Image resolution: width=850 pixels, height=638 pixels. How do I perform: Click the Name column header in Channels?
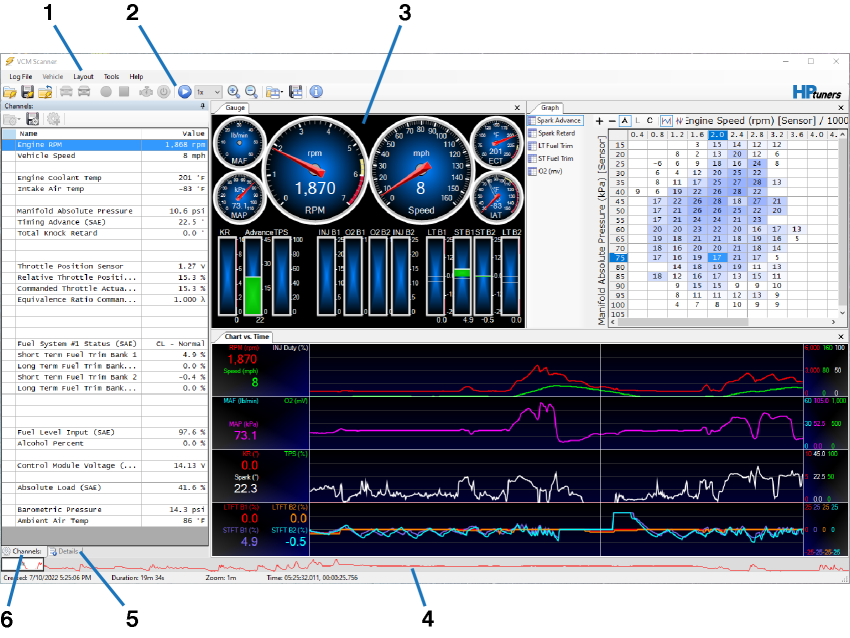pyautogui.click(x=79, y=133)
